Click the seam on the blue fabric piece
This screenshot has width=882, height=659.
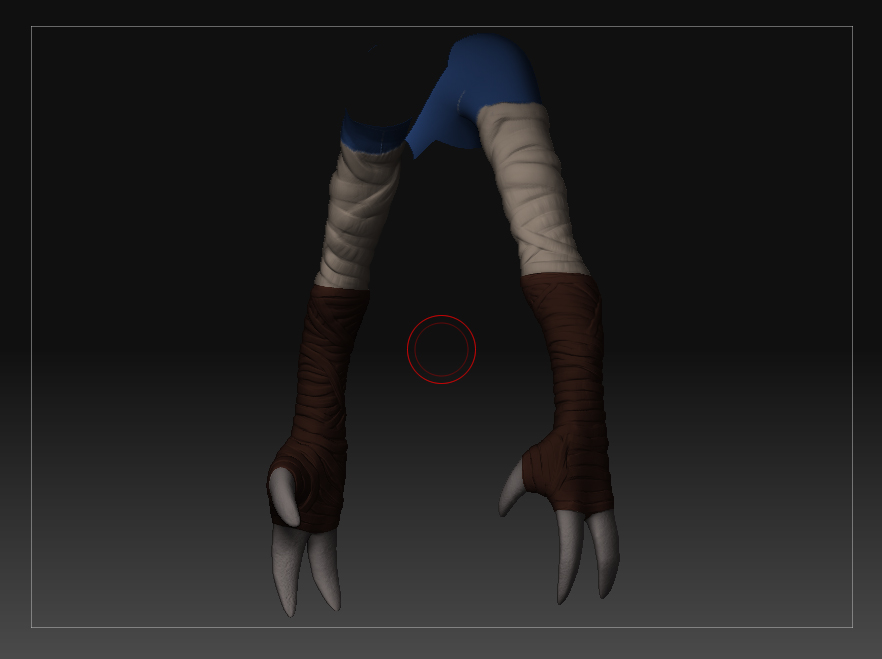(460, 100)
